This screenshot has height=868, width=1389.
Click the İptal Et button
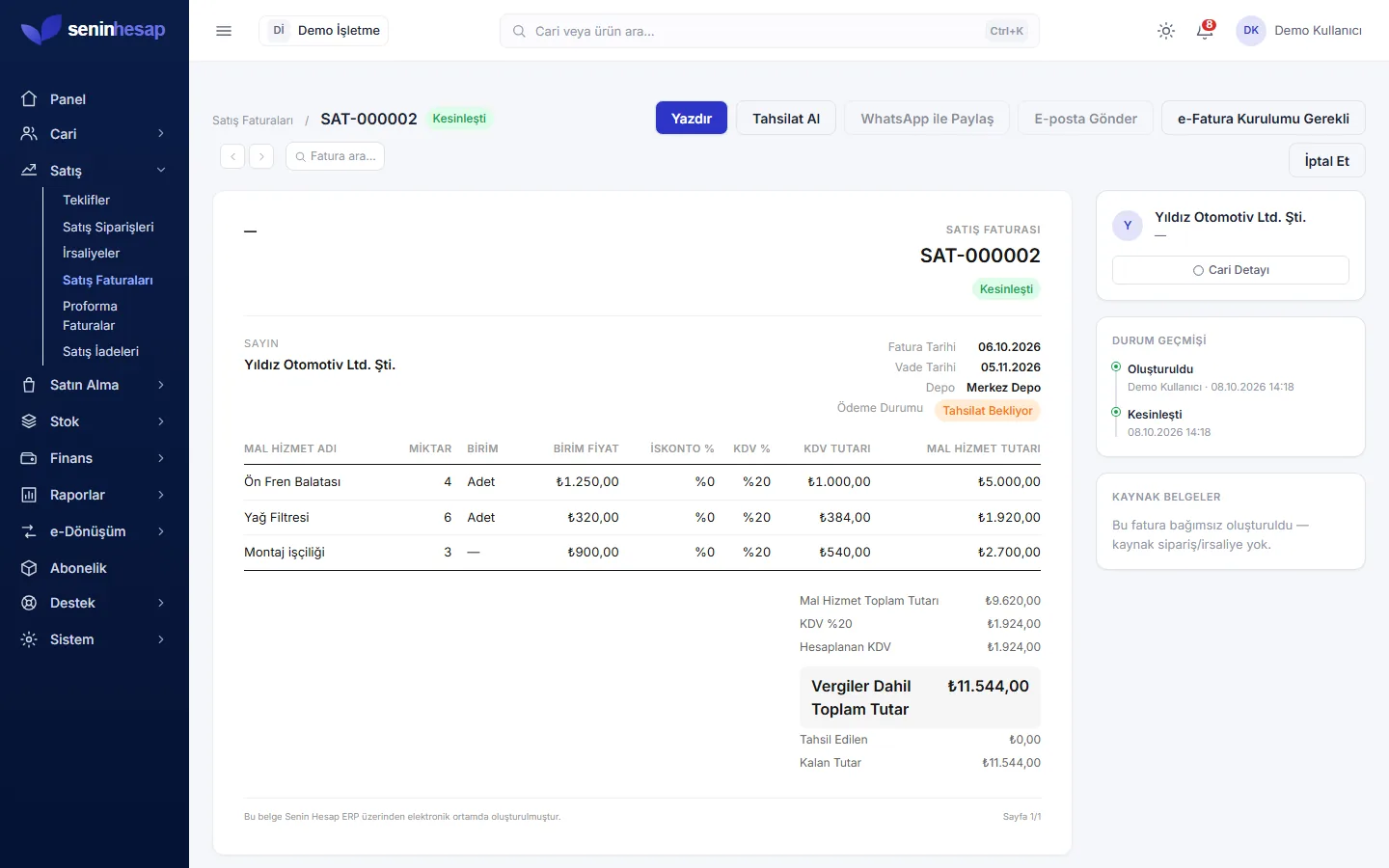1326,160
